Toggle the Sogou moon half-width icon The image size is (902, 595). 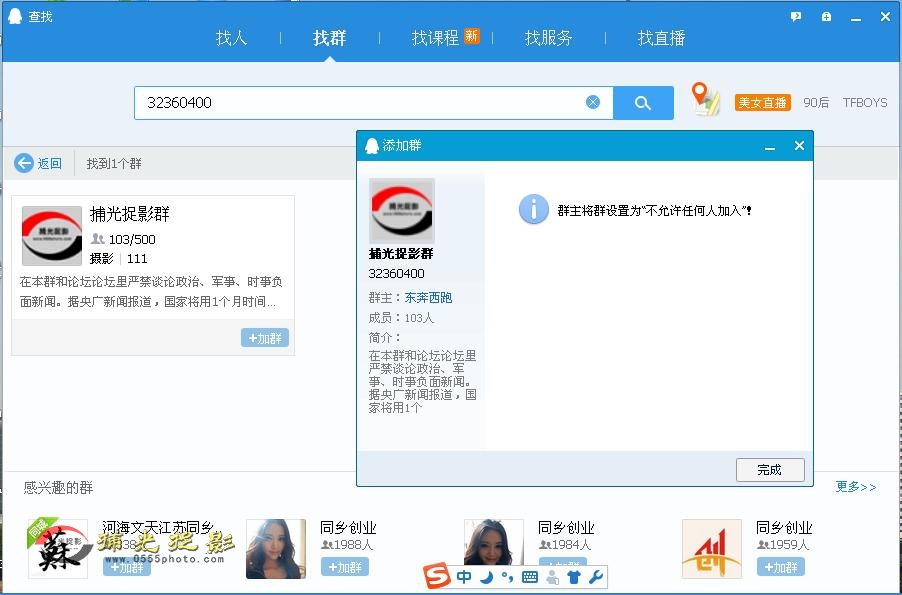click(x=487, y=577)
